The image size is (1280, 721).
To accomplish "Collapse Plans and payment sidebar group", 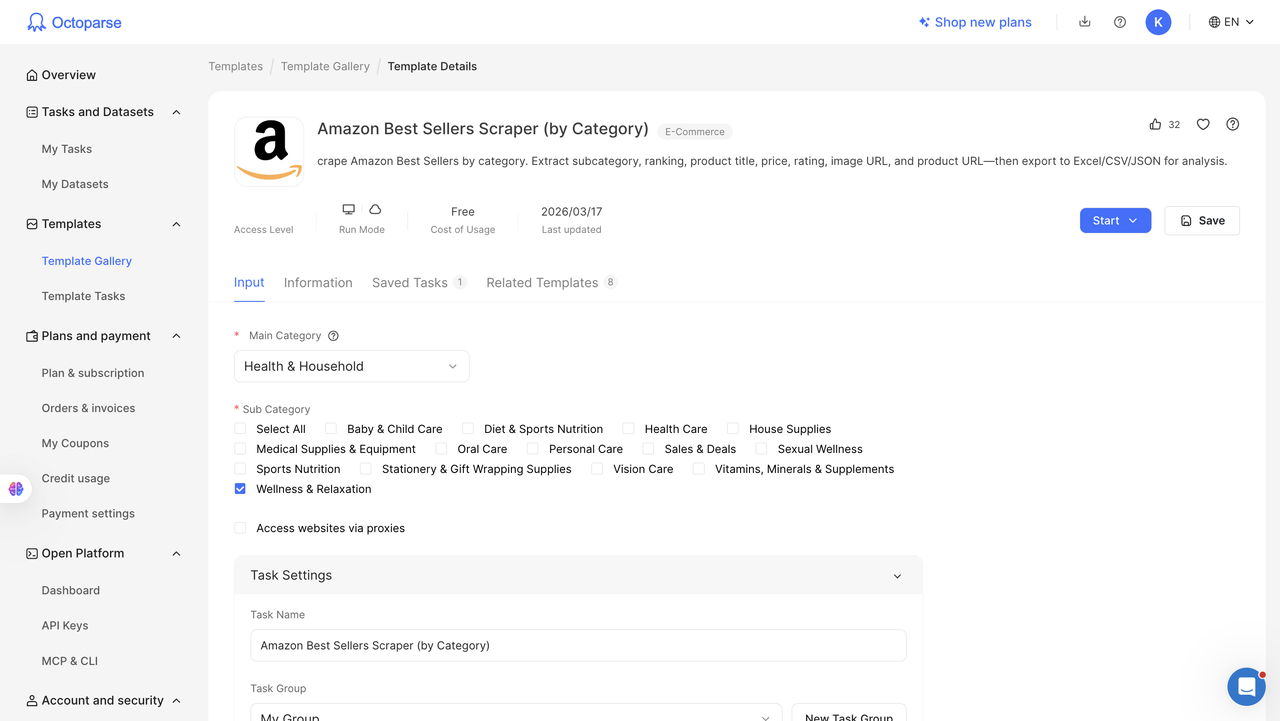I will (x=176, y=336).
